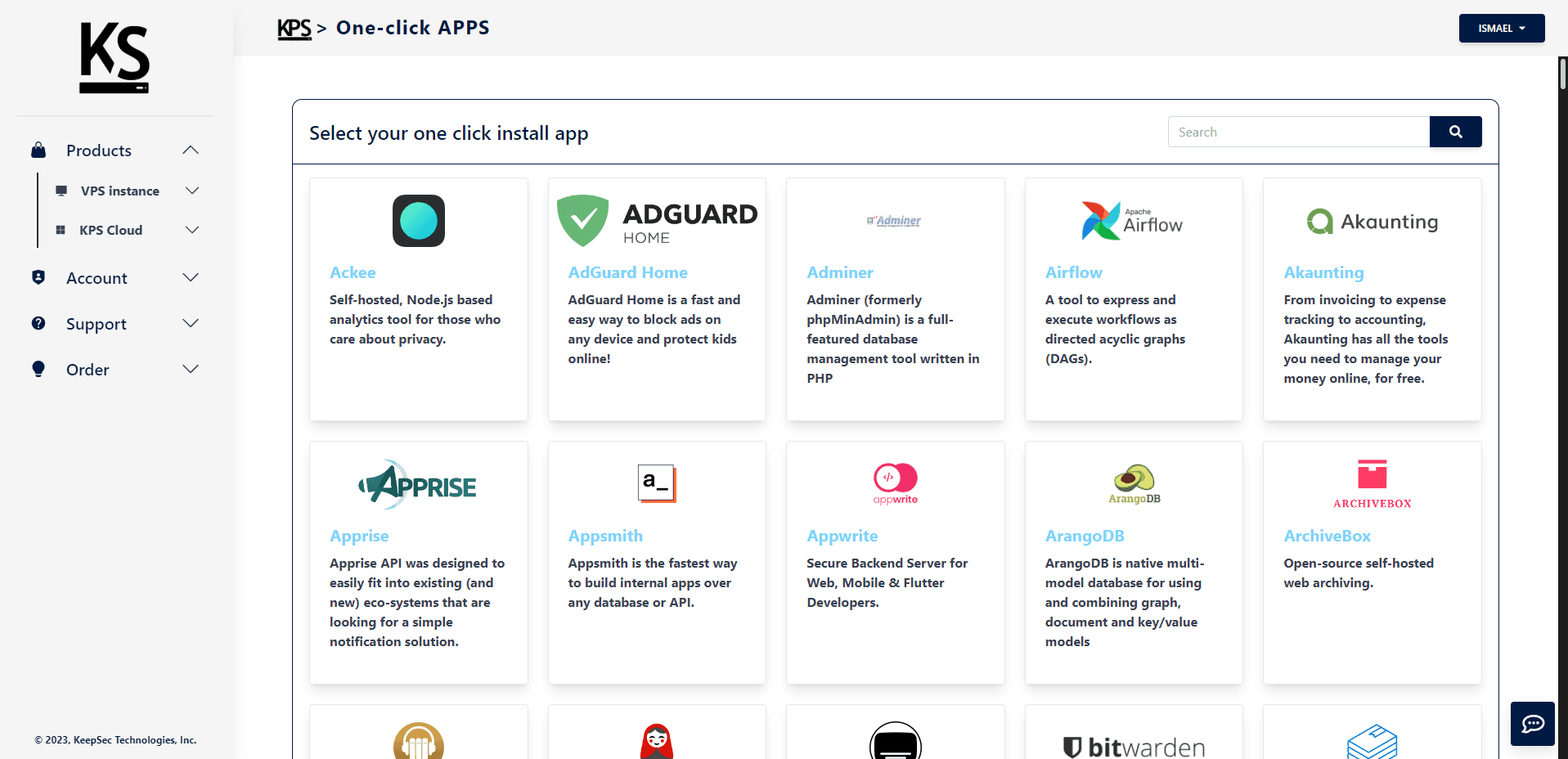The height and width of the screenshot is (759, 1568).
Task: Click the brown round app logo in third row
Action: 419,741
